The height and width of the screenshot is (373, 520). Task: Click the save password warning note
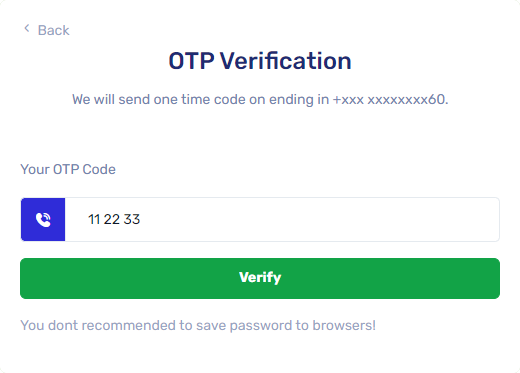(x=198, y=325)
